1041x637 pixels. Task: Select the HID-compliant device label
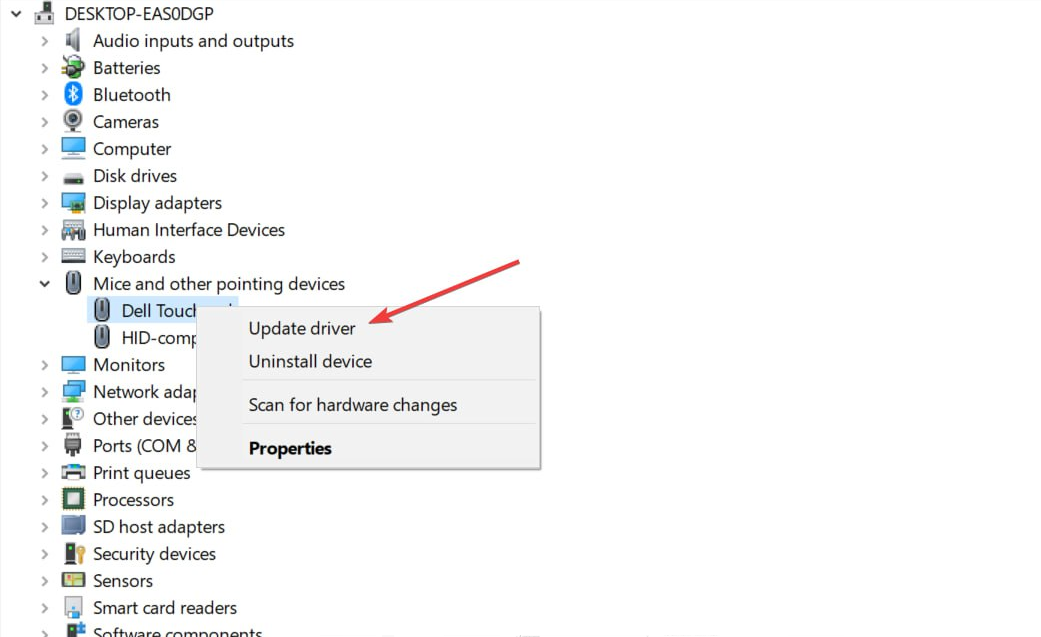tap(159, 337)
